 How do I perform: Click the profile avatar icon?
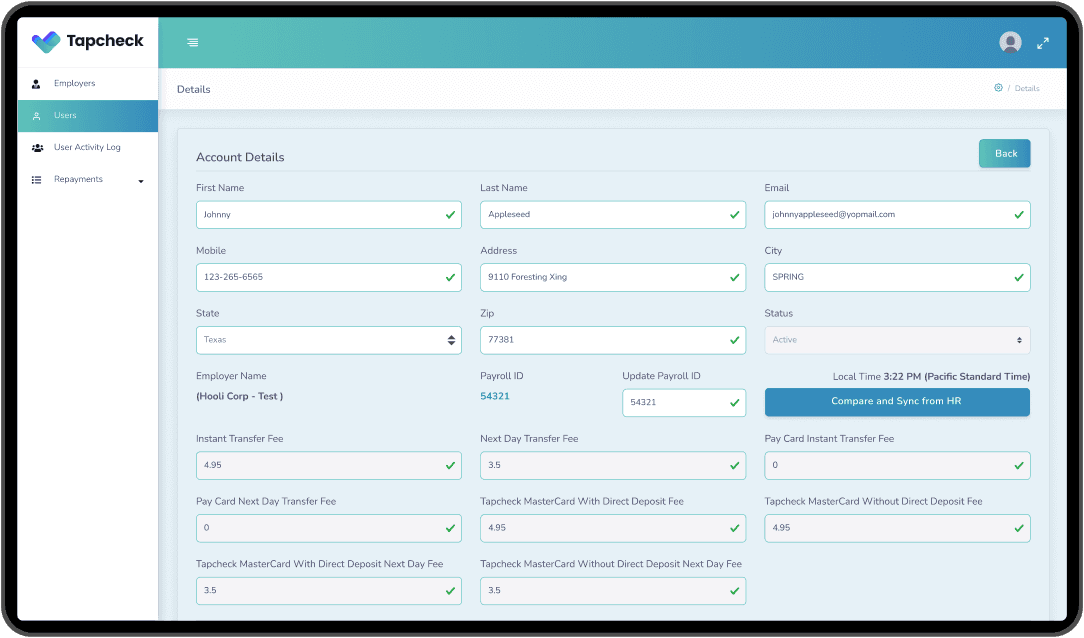[1010, 42]
